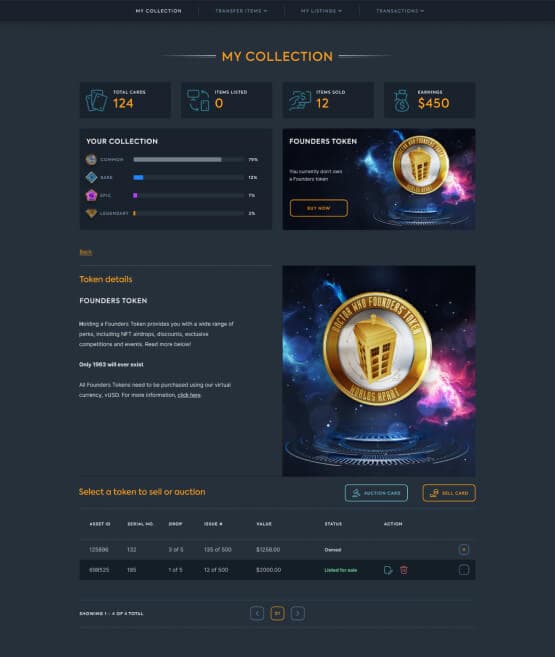
Task: Expand the Transactions dropdown
Action: point(400,11)
